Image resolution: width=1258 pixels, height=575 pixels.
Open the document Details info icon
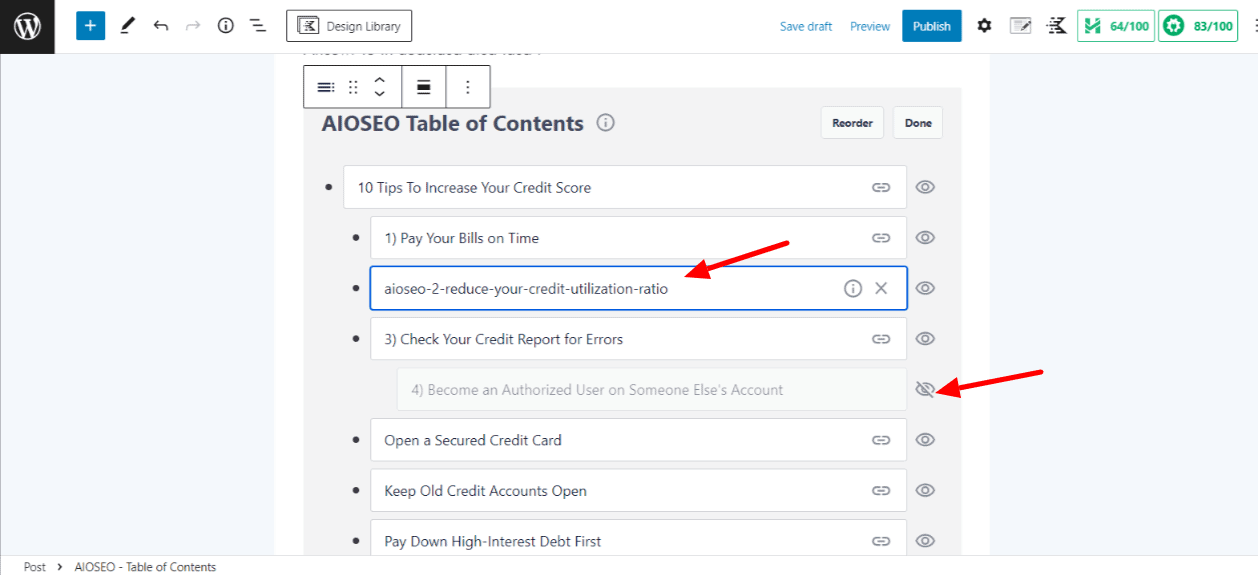pos(225,26)
